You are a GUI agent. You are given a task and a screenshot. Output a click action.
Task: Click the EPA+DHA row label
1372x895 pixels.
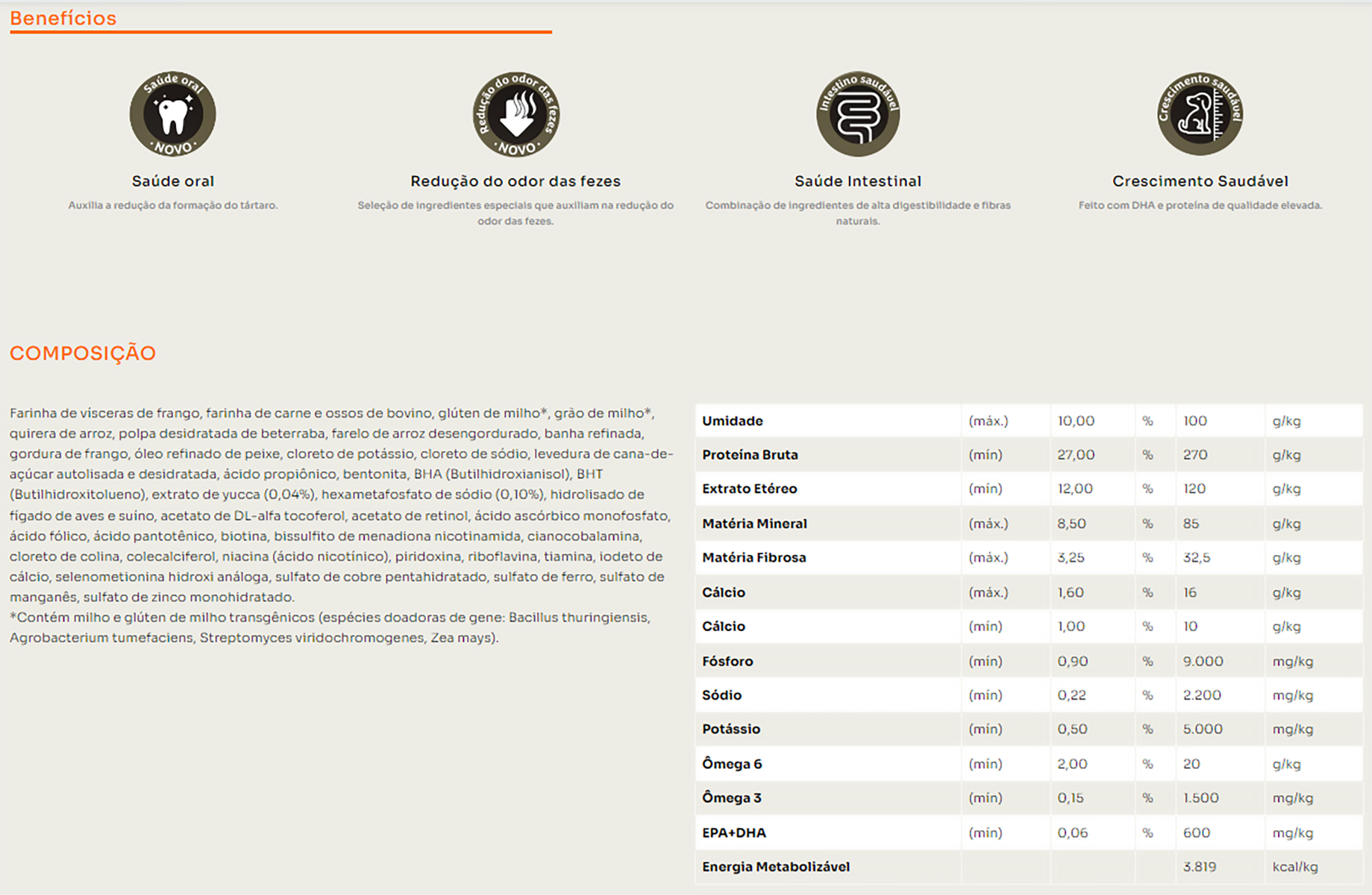[x=733, y=833]
